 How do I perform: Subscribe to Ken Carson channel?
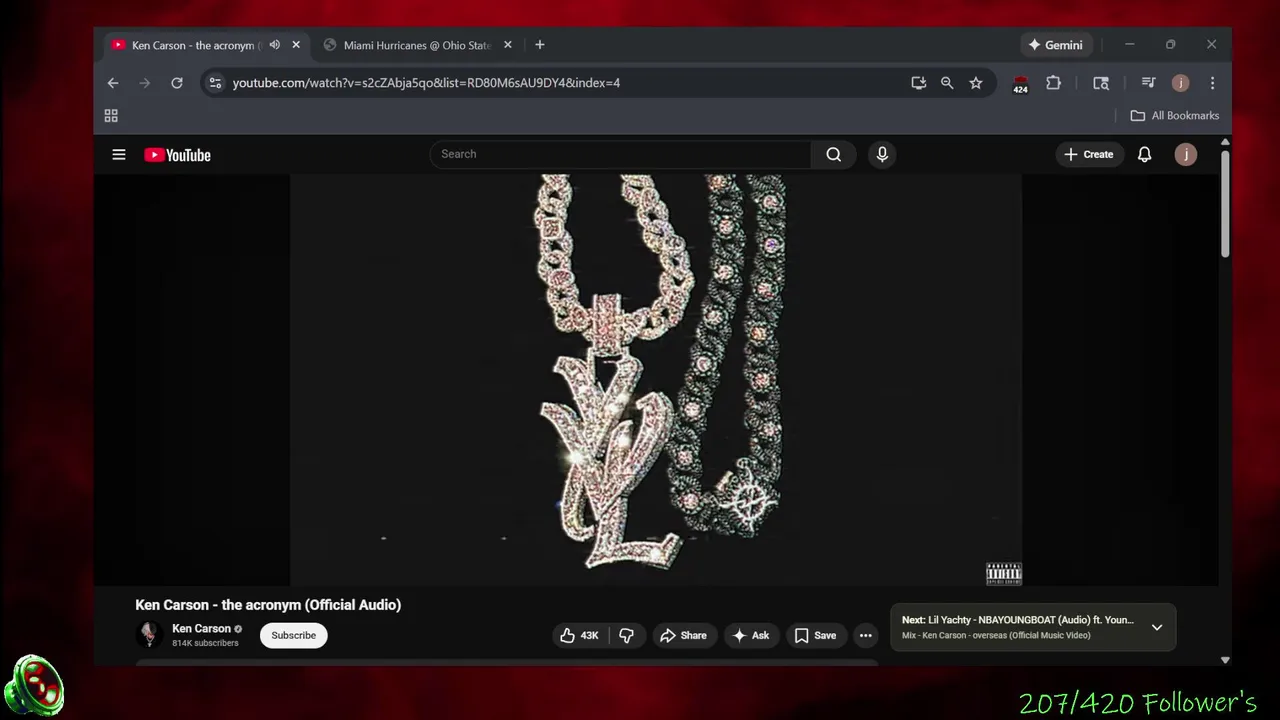pos(294,635)
